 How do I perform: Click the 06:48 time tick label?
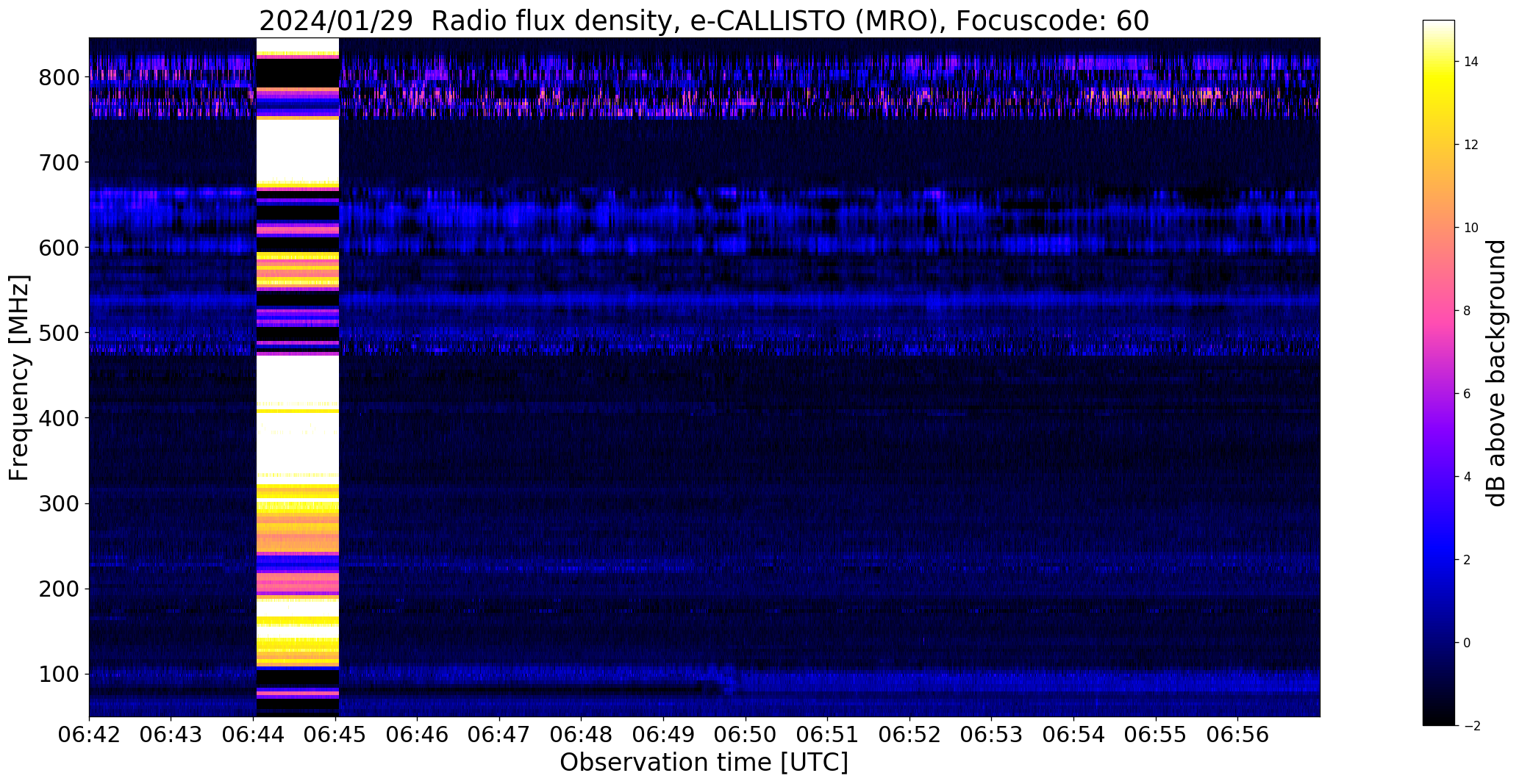click(582, 735)
